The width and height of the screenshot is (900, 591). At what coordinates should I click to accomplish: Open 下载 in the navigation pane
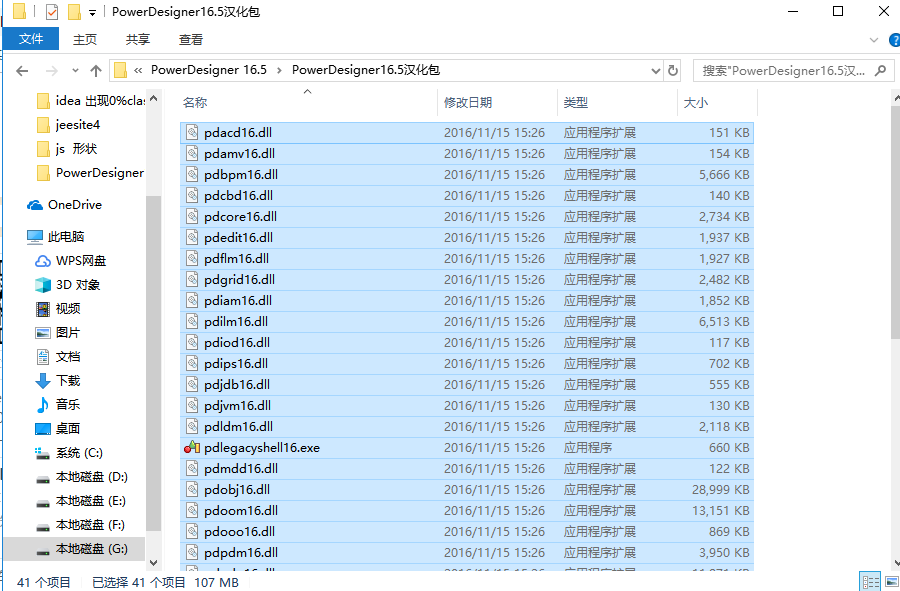57,380
